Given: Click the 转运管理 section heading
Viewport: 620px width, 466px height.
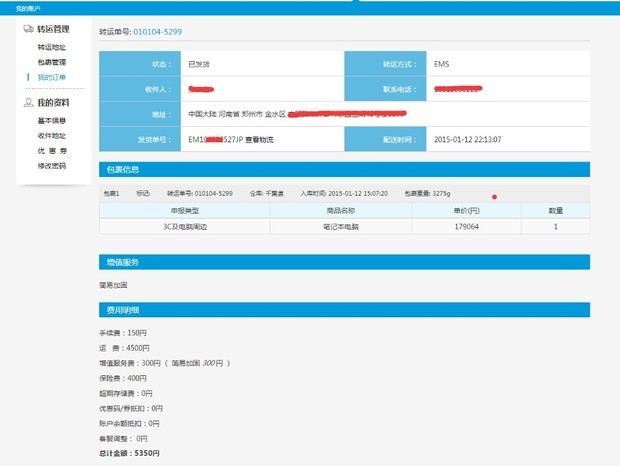Looking at the screenshot, I should click(x=60, y=29).
